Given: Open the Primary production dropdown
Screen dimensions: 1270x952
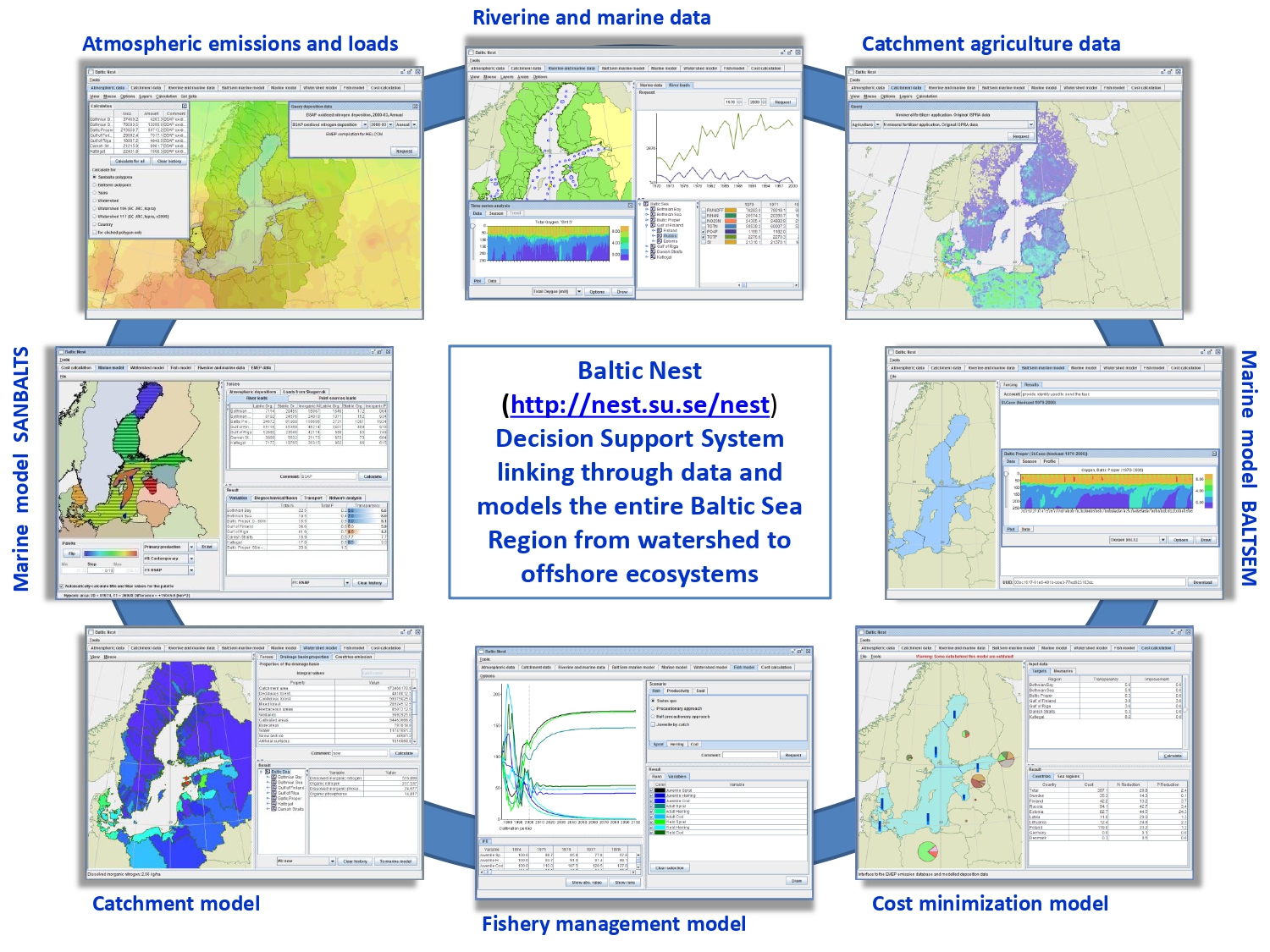Looking at the screenshot, I should click(191, 548).
